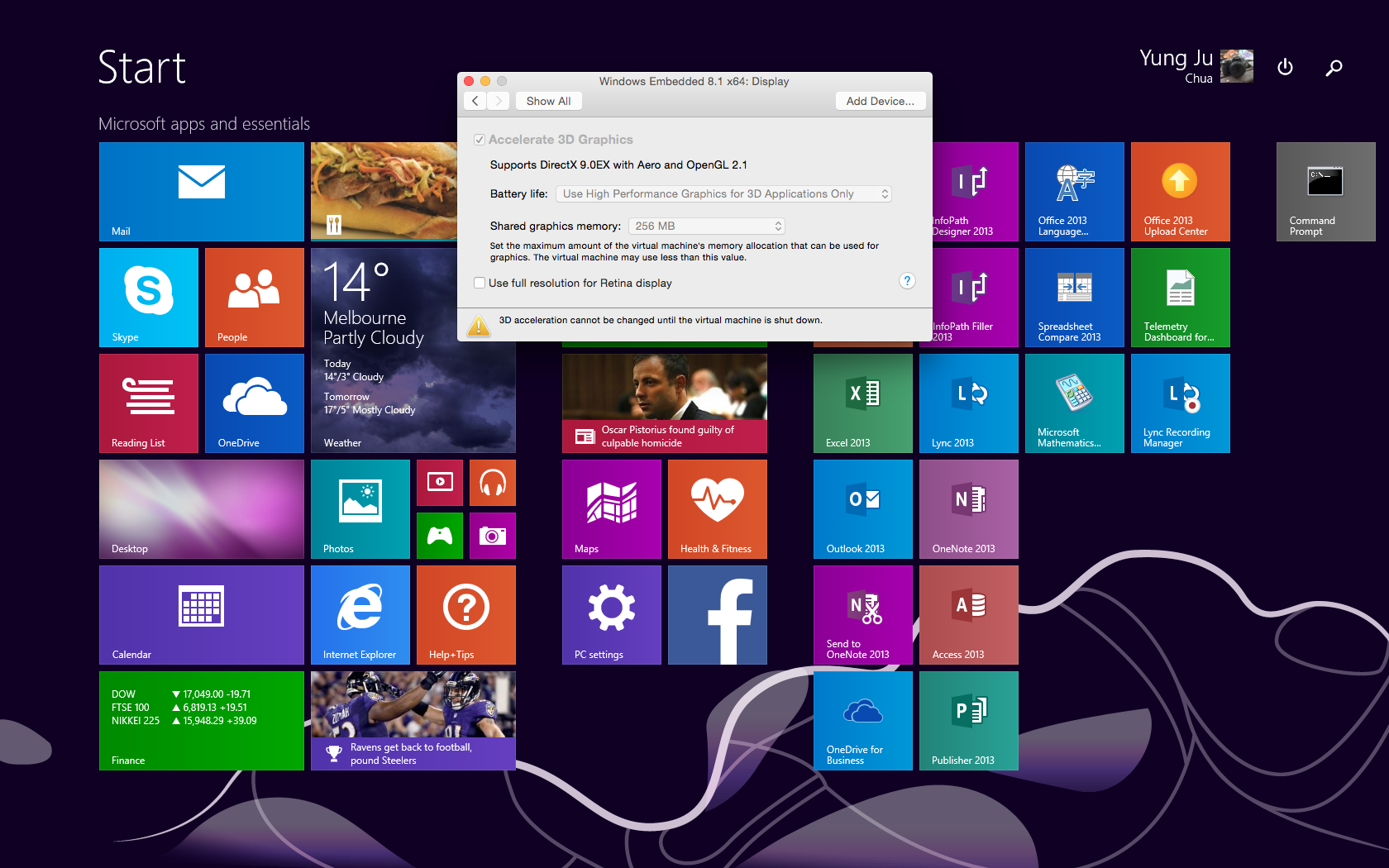The height and width of the screenshot is (868, 1389).
Task: Open the Mail tile
Action: tap(201, 192)
